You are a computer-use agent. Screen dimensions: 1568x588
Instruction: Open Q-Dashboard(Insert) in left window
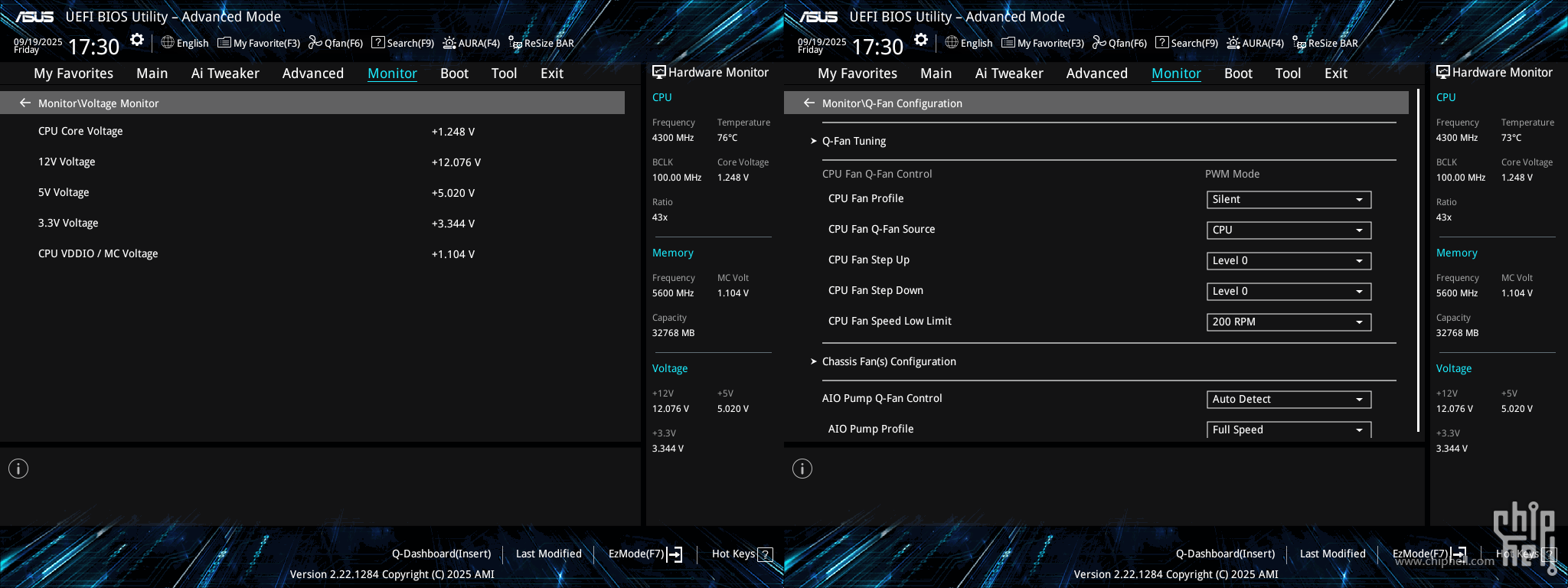point(441,554)
